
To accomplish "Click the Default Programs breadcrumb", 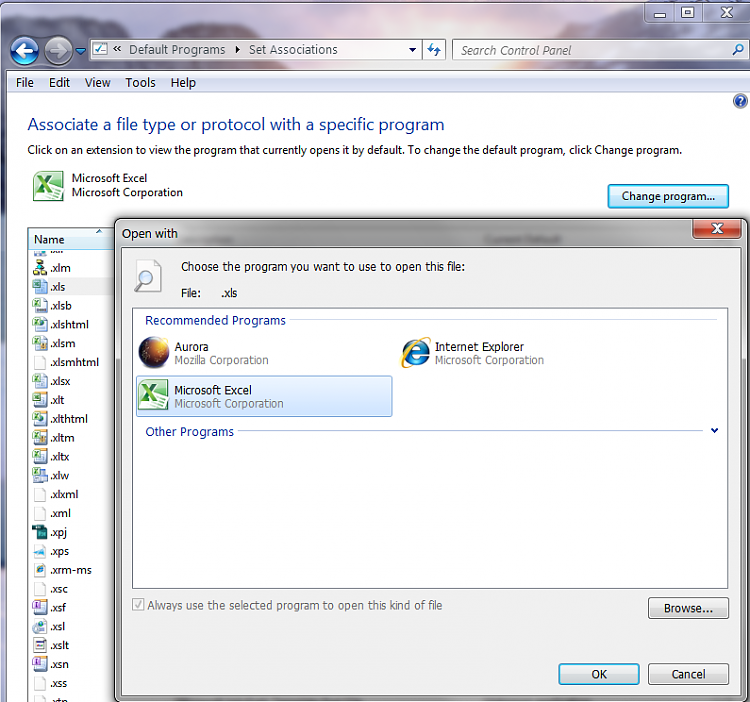I will (177, 50).
